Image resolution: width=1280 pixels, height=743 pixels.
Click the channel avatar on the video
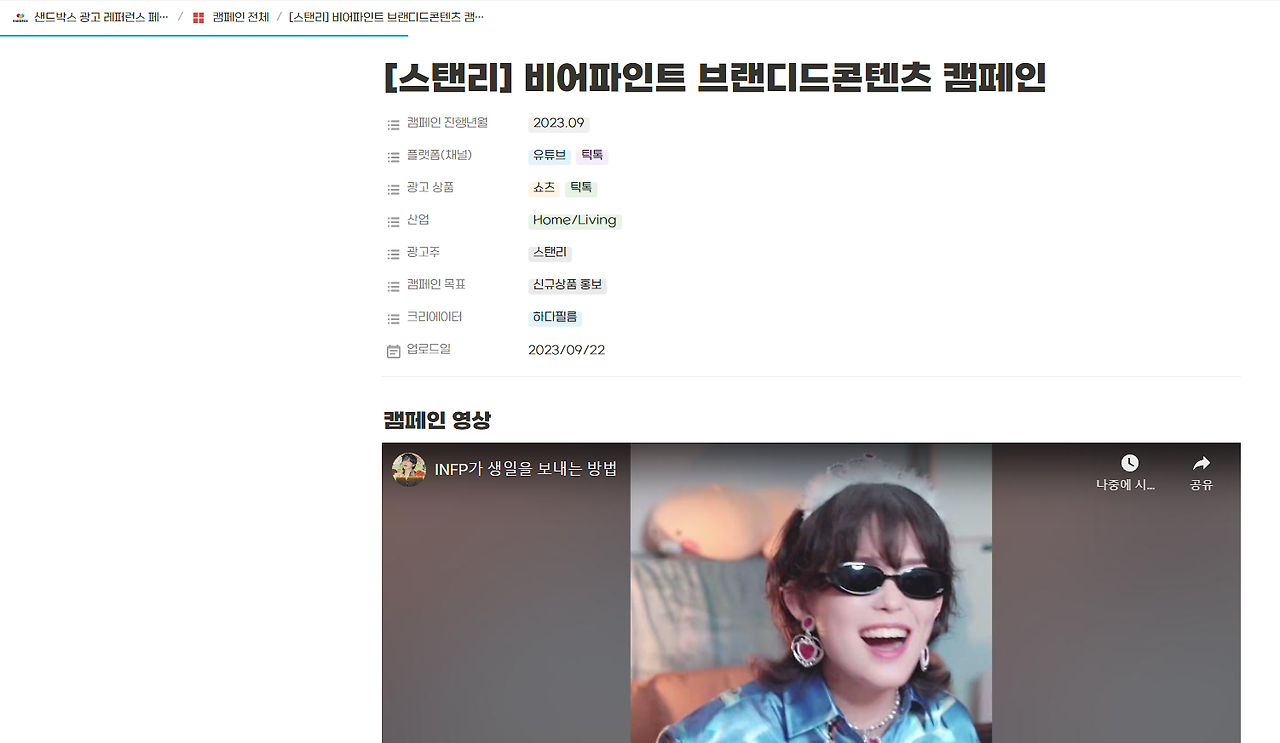(409, 469)
